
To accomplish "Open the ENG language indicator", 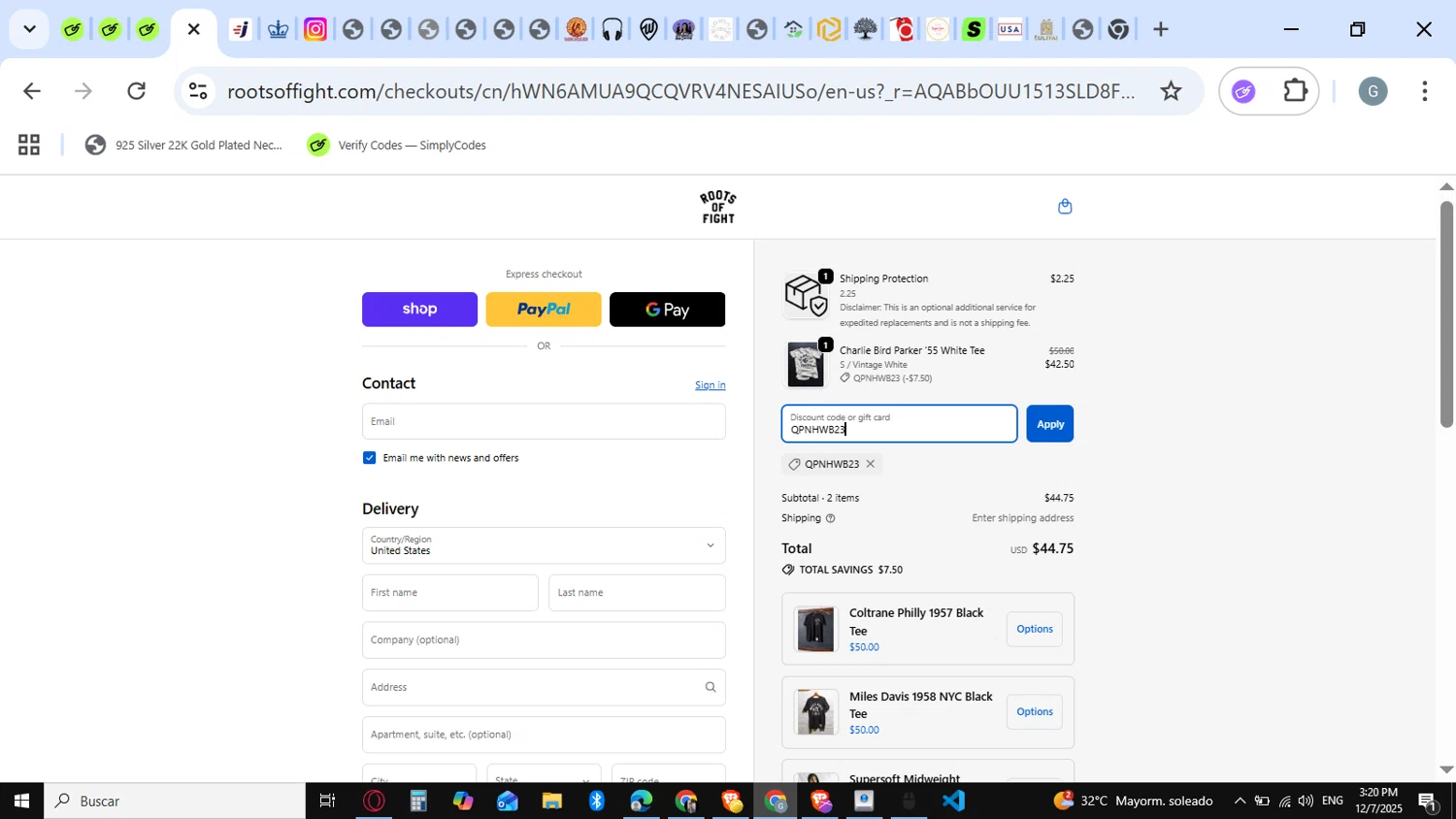I will [x=1333, y=801].
